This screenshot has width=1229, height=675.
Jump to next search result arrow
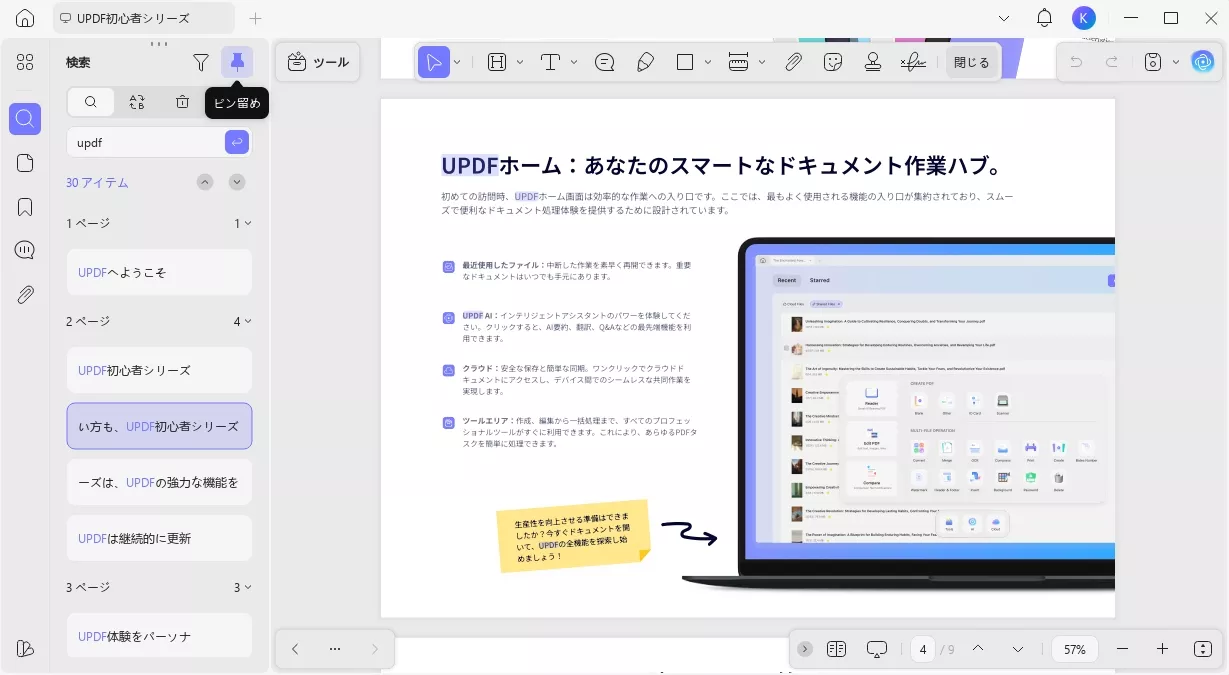[x=237, y=182]
